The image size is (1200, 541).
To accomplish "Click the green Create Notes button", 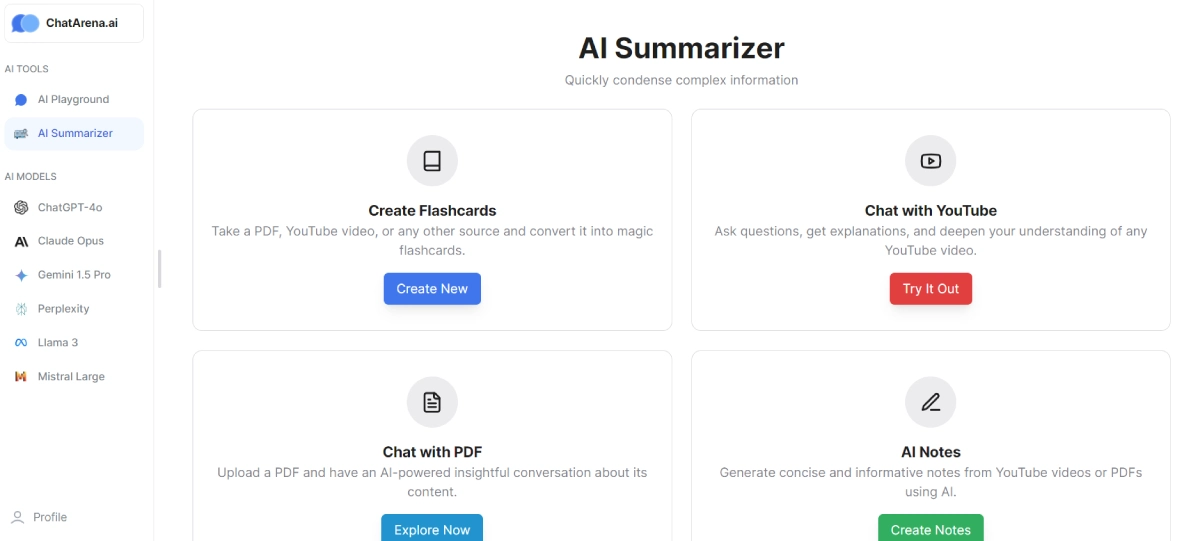I will [x=931, y=529].
